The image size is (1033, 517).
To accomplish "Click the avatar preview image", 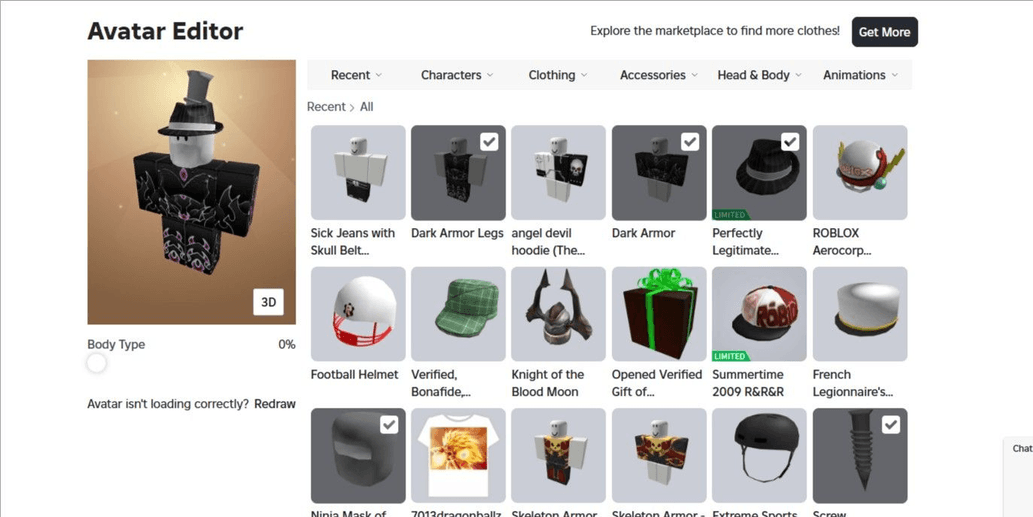I will 192,192.
